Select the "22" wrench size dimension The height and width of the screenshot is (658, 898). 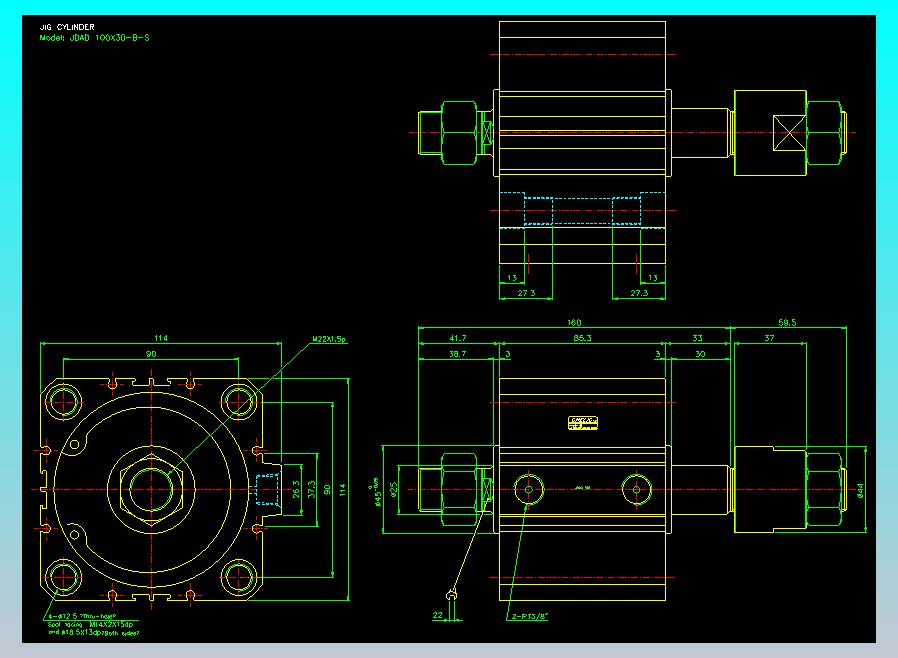[438, 615]
